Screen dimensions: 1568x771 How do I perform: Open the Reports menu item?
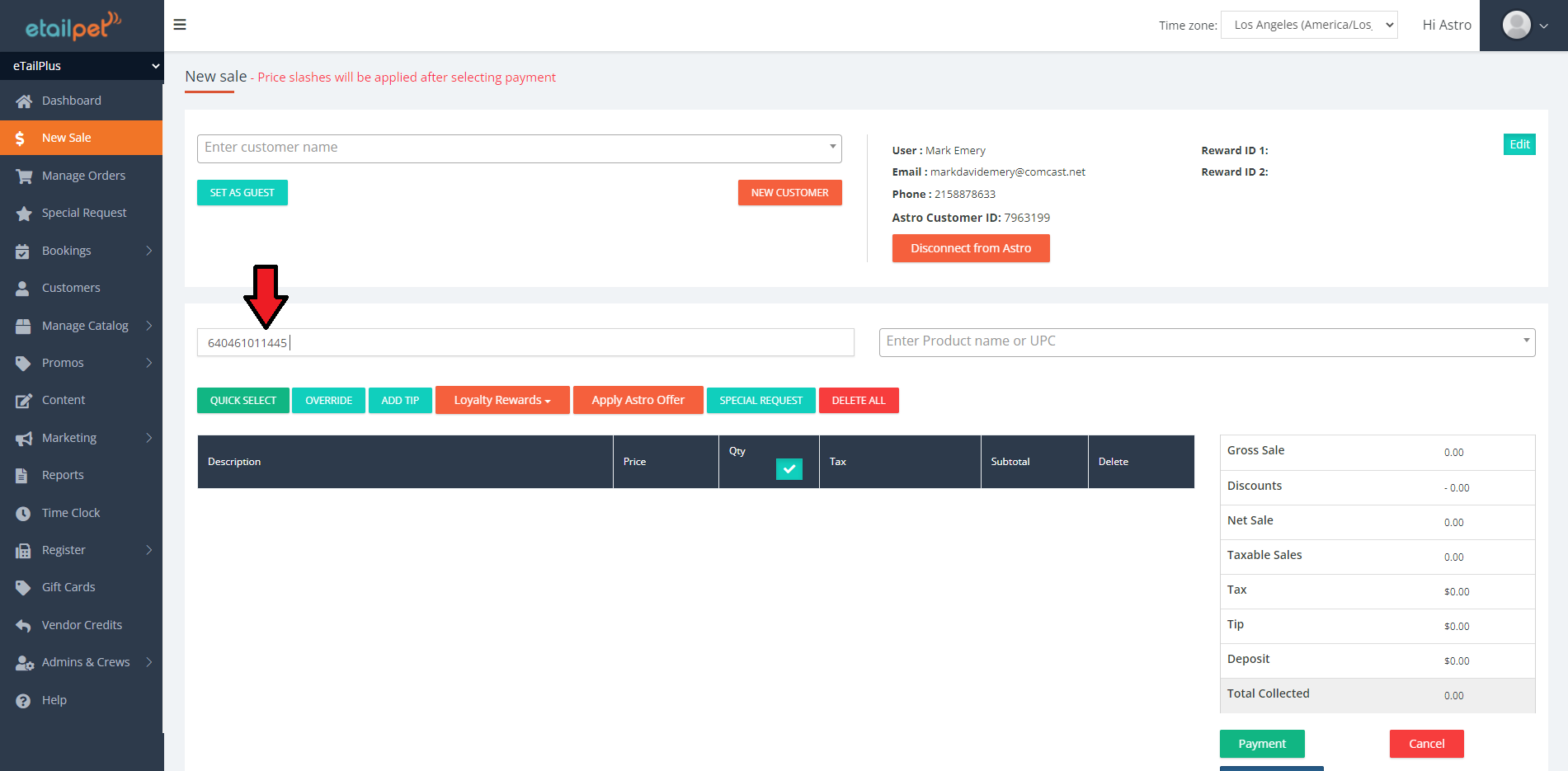point(63,475)
